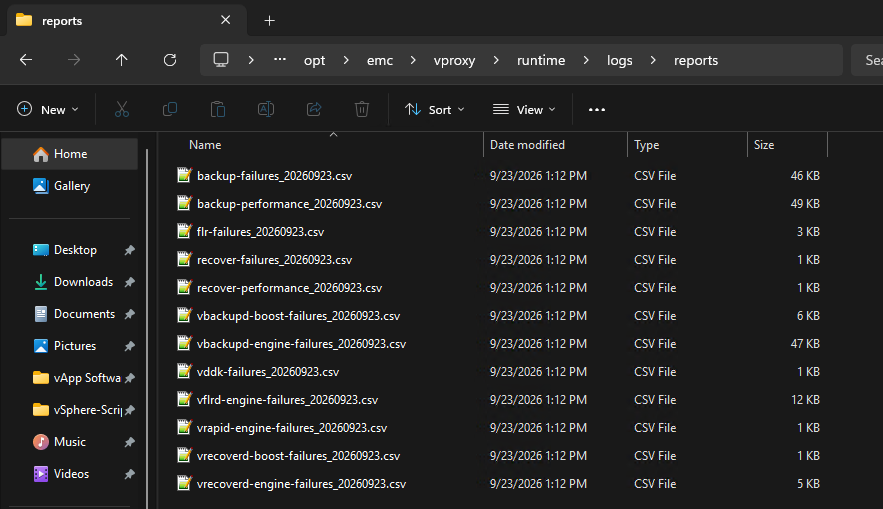
Task: Unpin Desktop using its pin icon
Action: pos(130,250)
